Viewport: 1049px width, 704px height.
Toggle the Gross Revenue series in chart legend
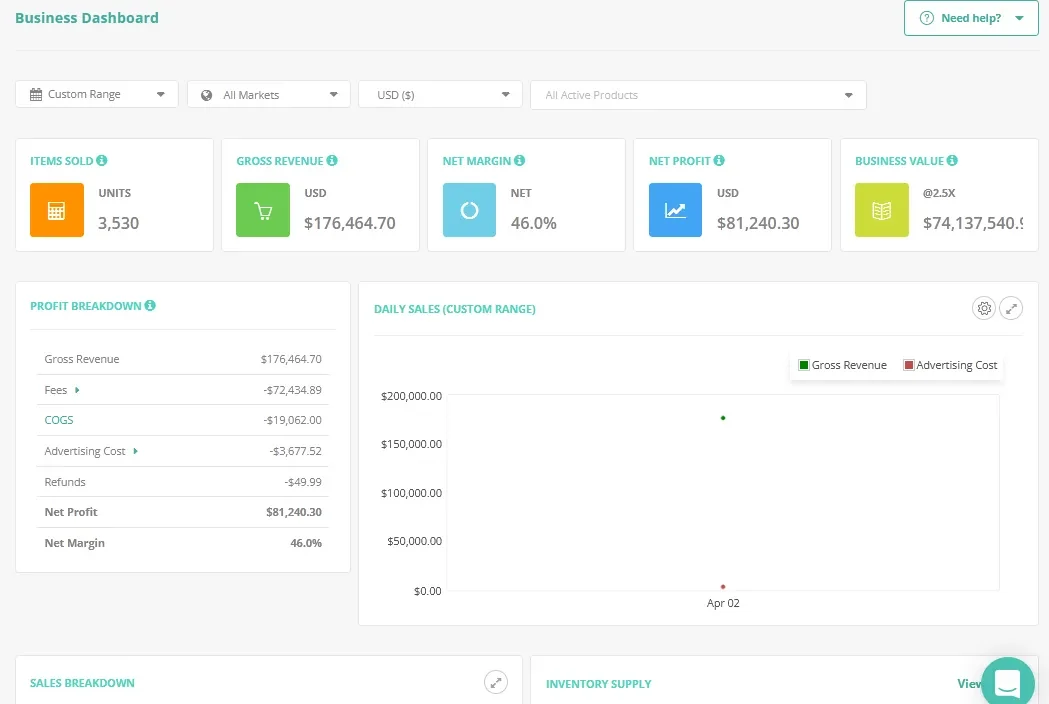tap(842, 365)
